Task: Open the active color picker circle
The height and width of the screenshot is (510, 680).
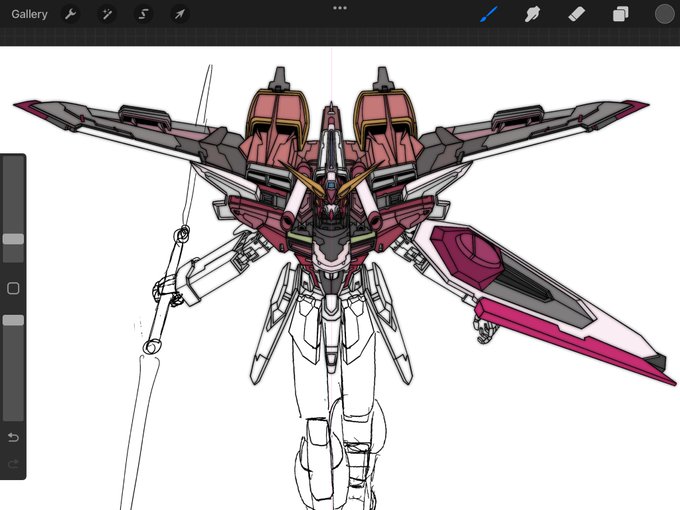Action: (x=664, y=14)
